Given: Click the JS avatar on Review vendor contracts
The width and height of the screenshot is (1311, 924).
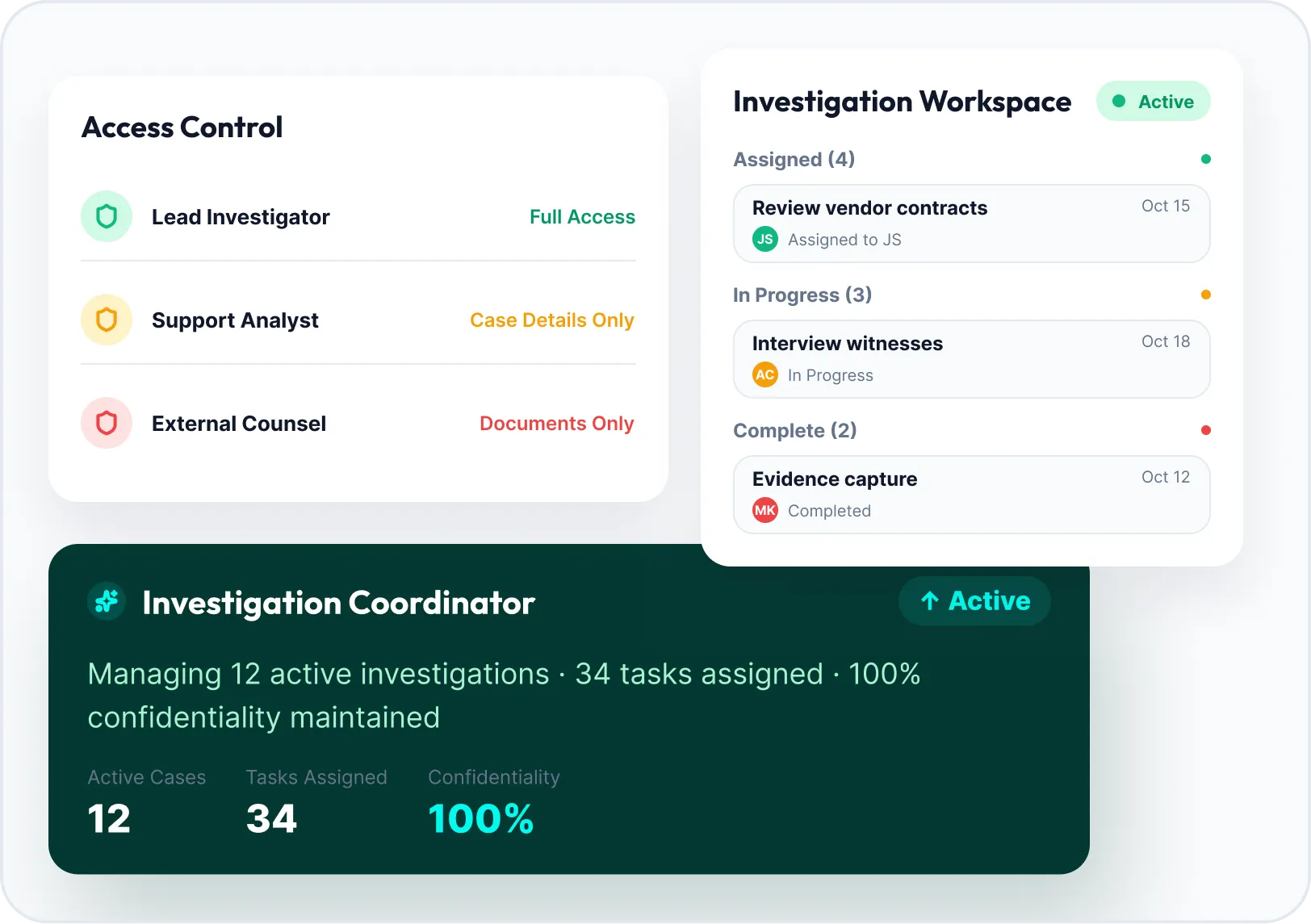Looking at the screenshot, I should pos(765,239).
